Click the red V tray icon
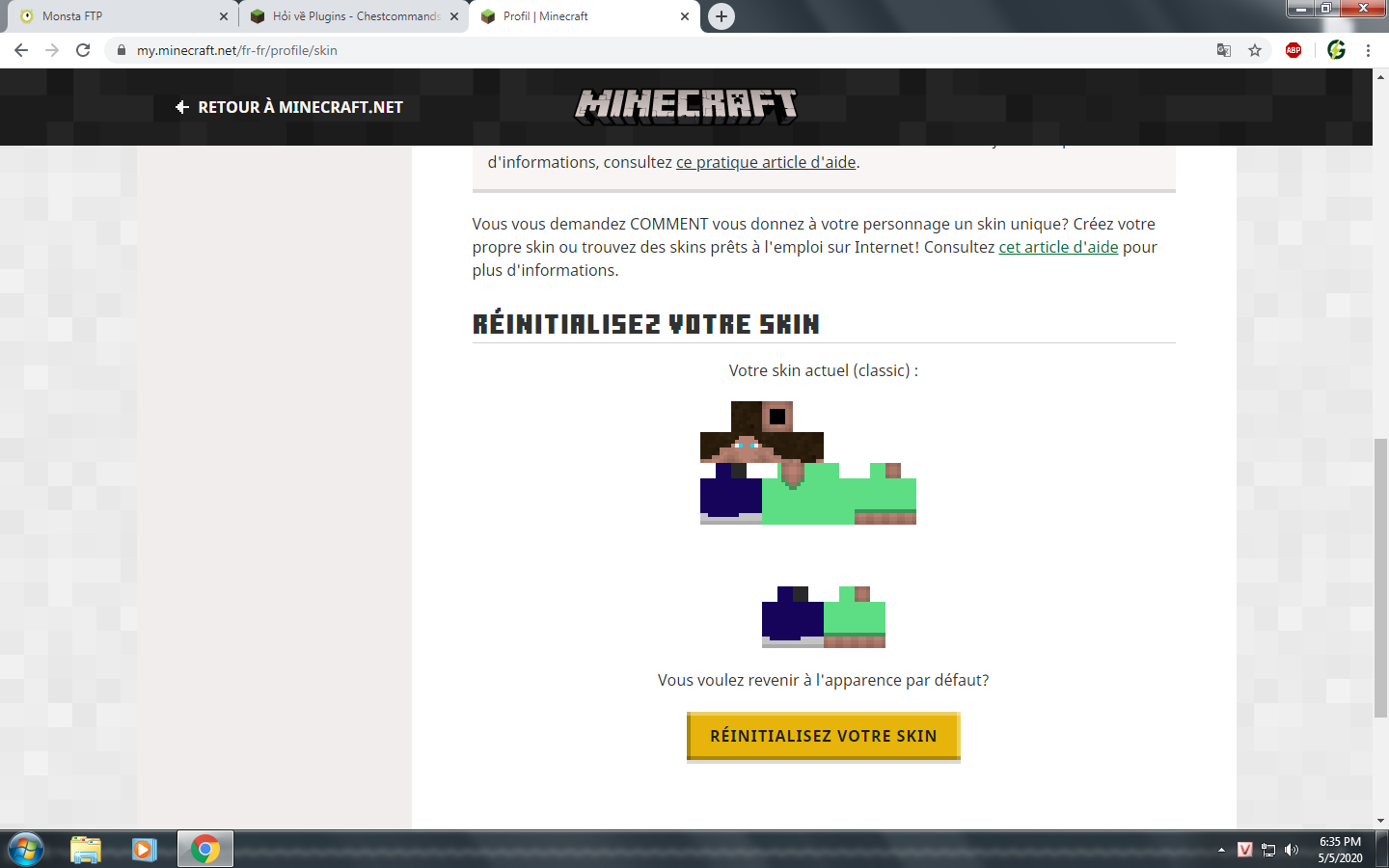1389x868 pixels. pos(1245,850)
